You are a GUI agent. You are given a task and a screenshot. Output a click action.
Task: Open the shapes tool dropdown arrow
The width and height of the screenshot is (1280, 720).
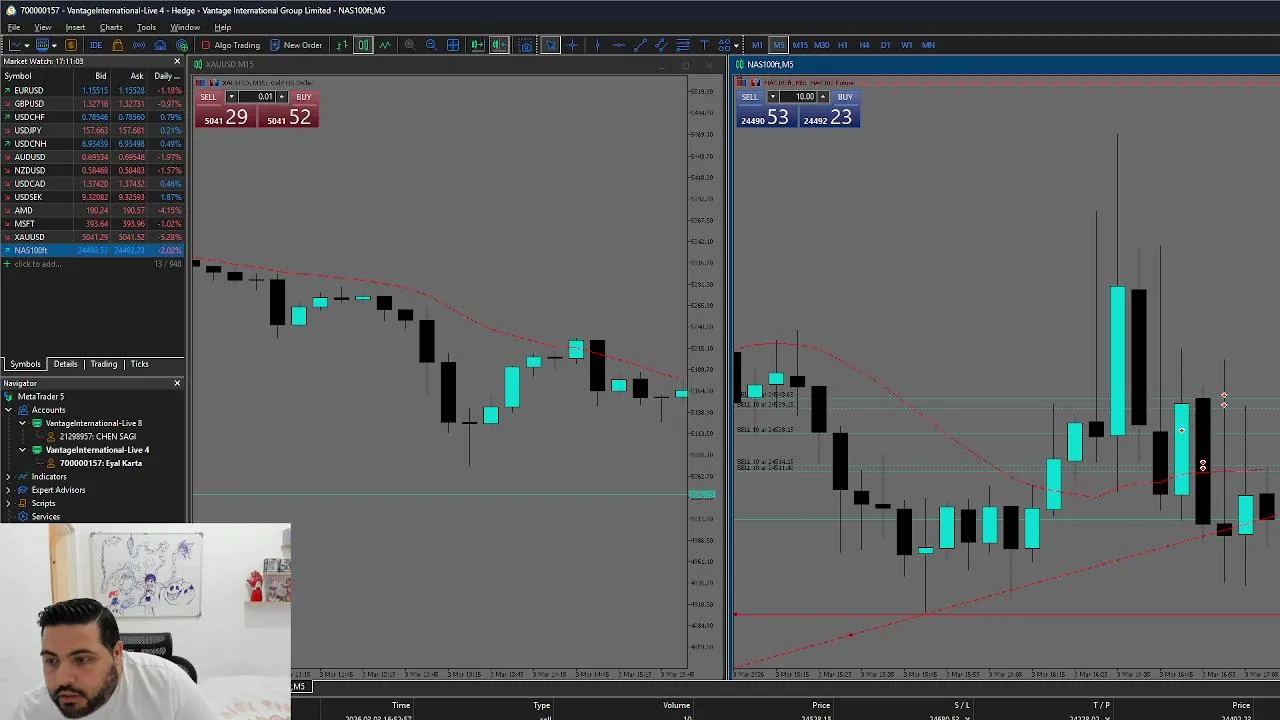pyautogui.click(x=736, y=45)
